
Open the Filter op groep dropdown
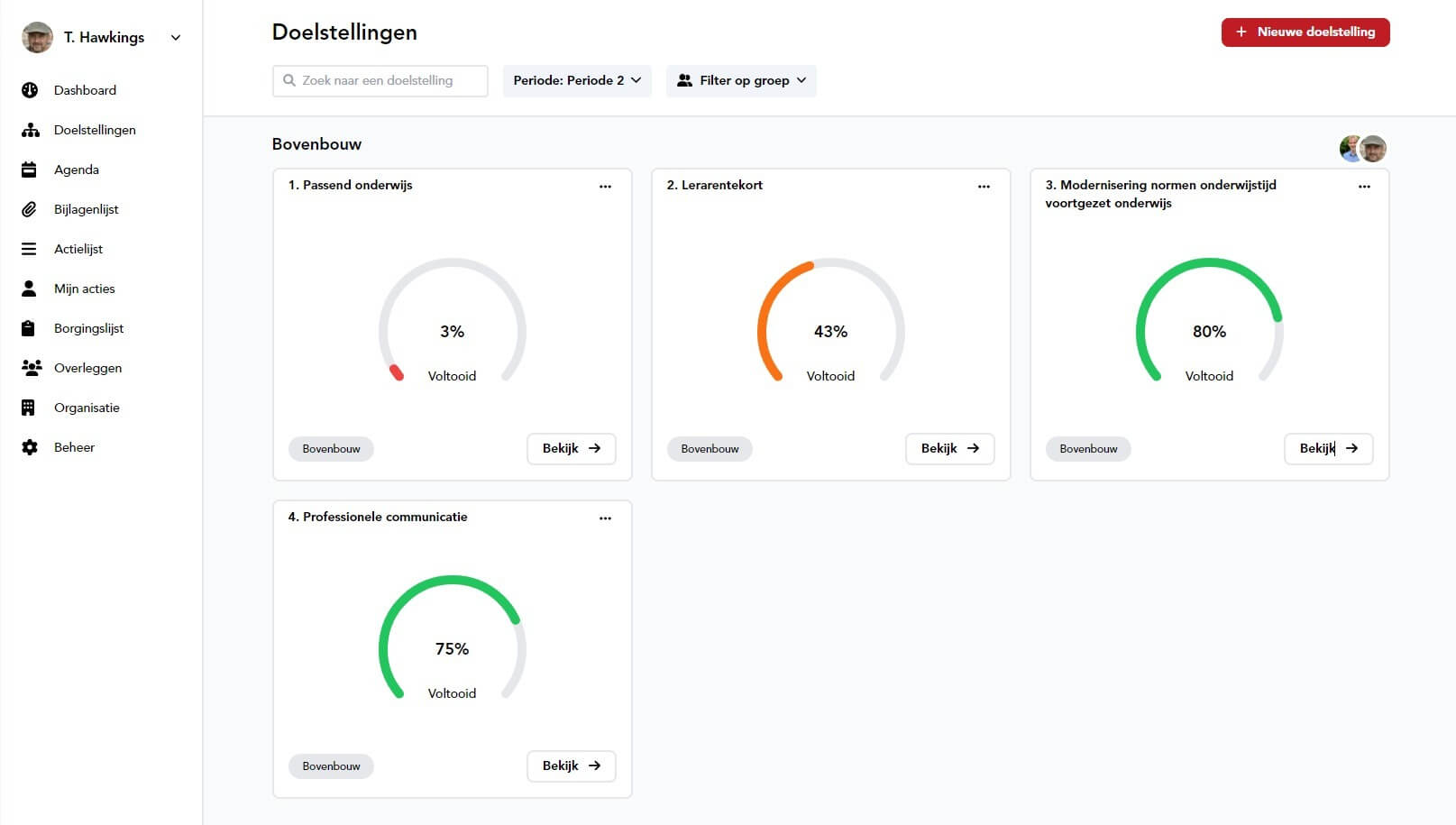(741, 80)
